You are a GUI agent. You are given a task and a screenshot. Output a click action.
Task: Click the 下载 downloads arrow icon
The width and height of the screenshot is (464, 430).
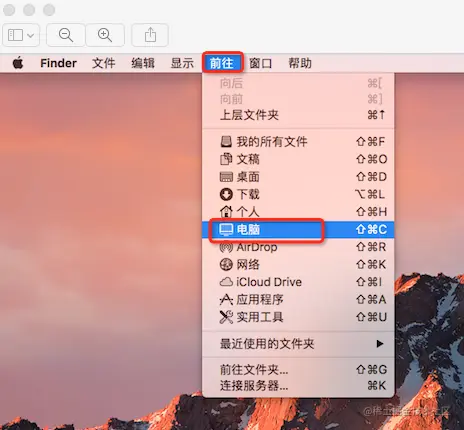pos(226,194)
